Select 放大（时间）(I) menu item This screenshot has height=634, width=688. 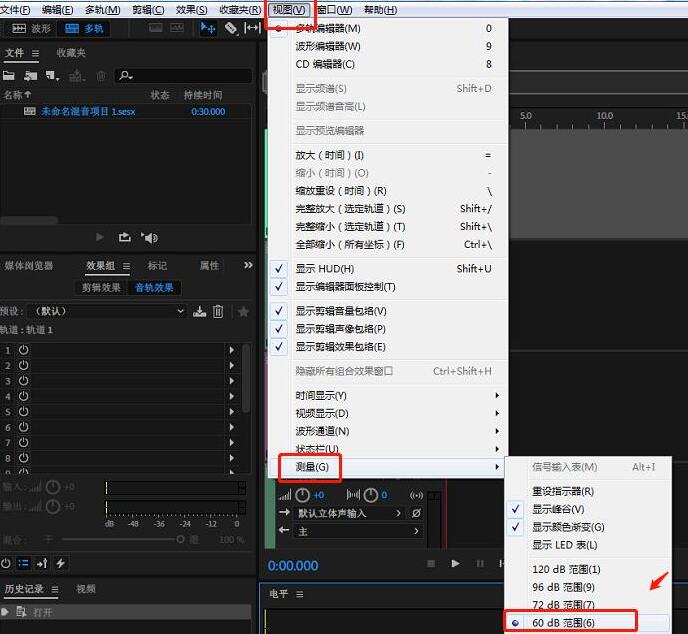[x=388, y=155]
